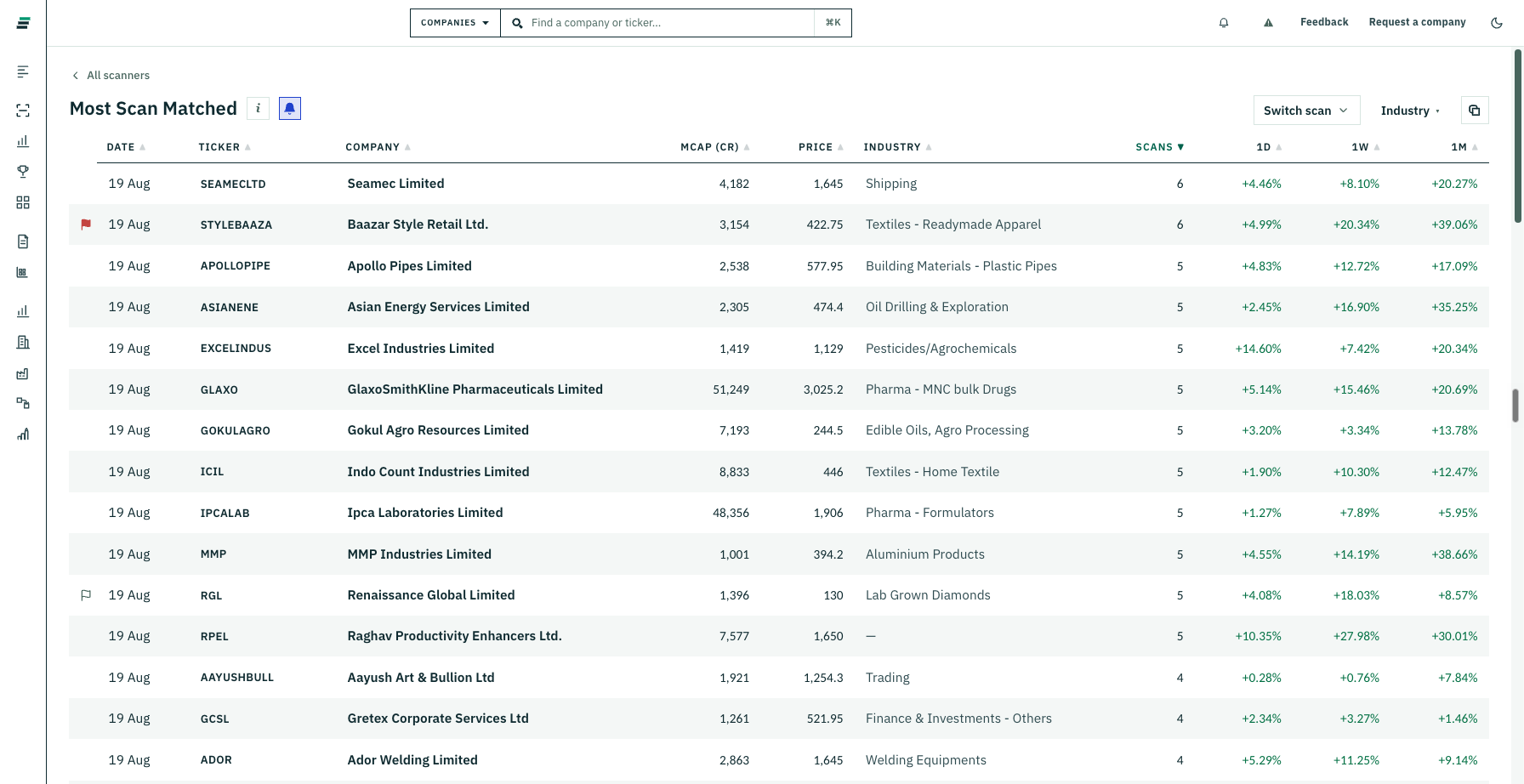The image size is (1524, 784).
Task: Toggle dark mode moon icon
Action: [x=1497, y=23]
